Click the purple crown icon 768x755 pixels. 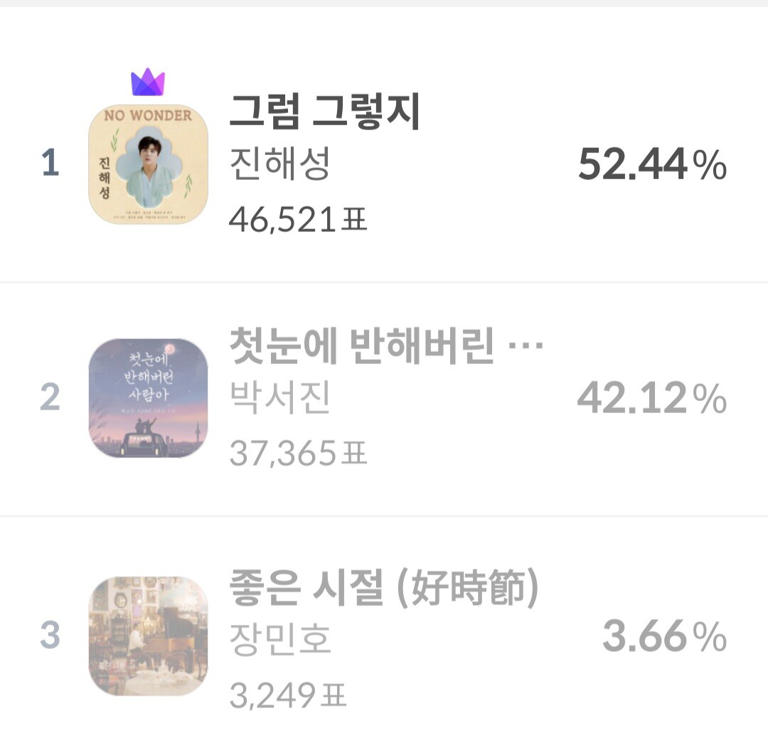click(x=148, y=83)
